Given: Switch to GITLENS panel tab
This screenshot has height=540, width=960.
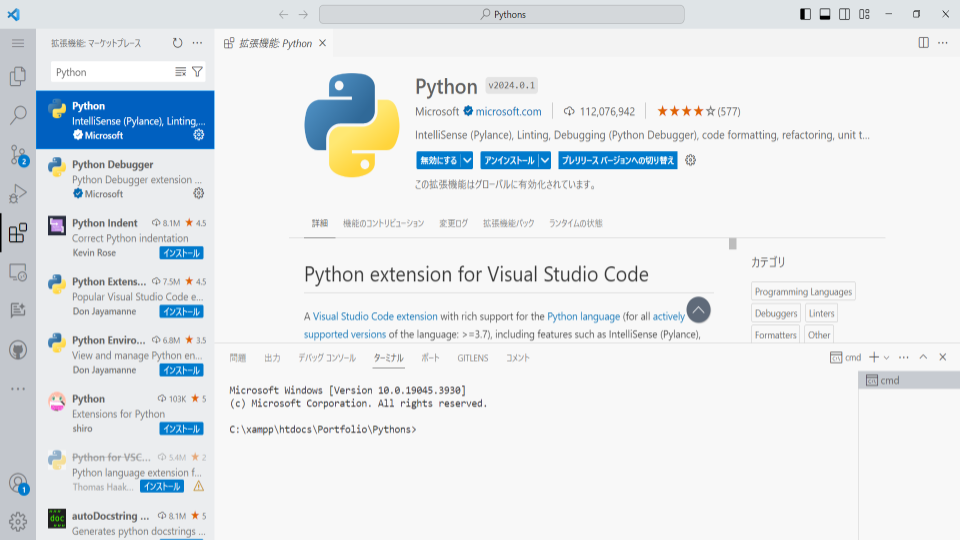Looking at the screenshot, I should click(x=473, y=358).
